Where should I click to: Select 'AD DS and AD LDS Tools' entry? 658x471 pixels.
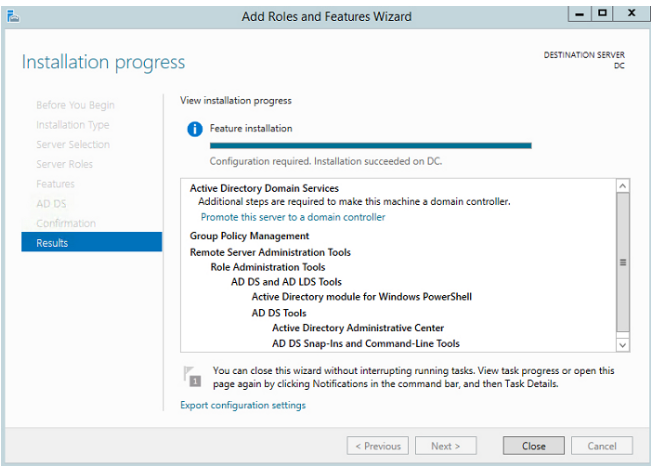pyautogui.click(x=286, y=282)
